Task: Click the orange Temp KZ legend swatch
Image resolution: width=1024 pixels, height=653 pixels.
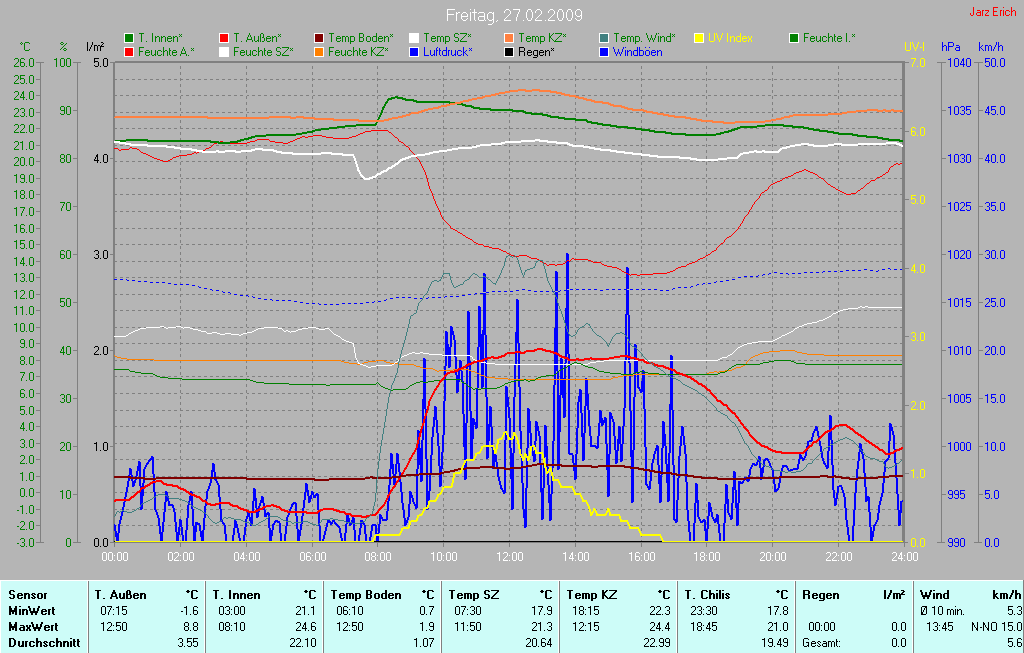Action: tap(509, 38)
